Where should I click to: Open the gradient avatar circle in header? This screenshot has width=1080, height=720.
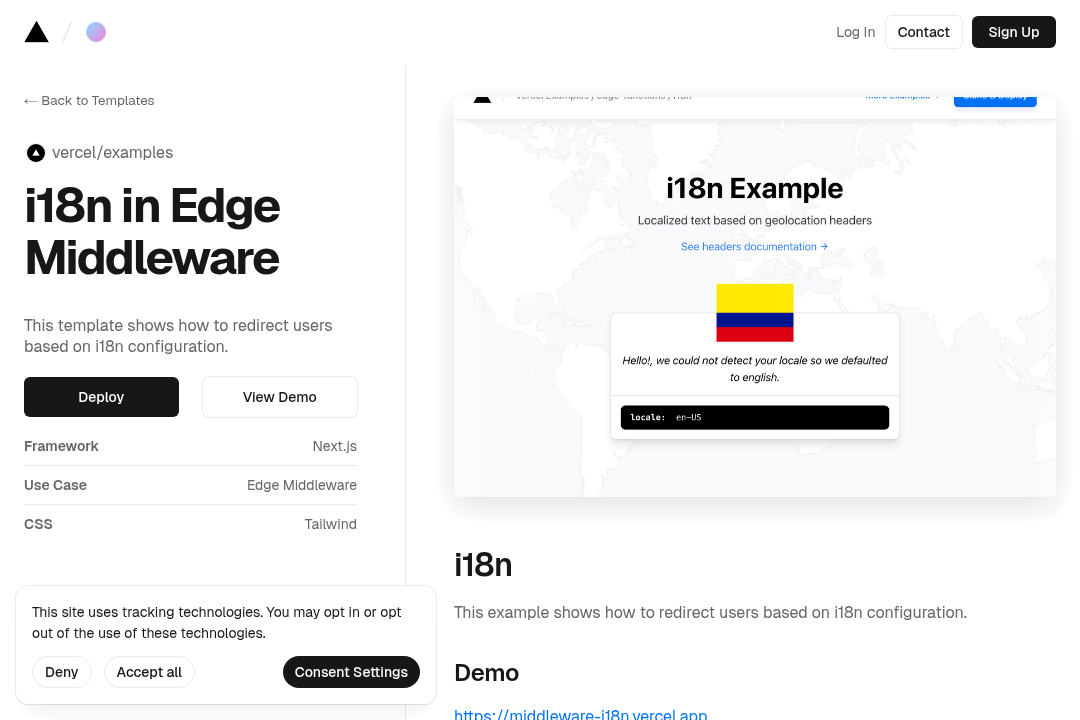click(x=96, y=32)
